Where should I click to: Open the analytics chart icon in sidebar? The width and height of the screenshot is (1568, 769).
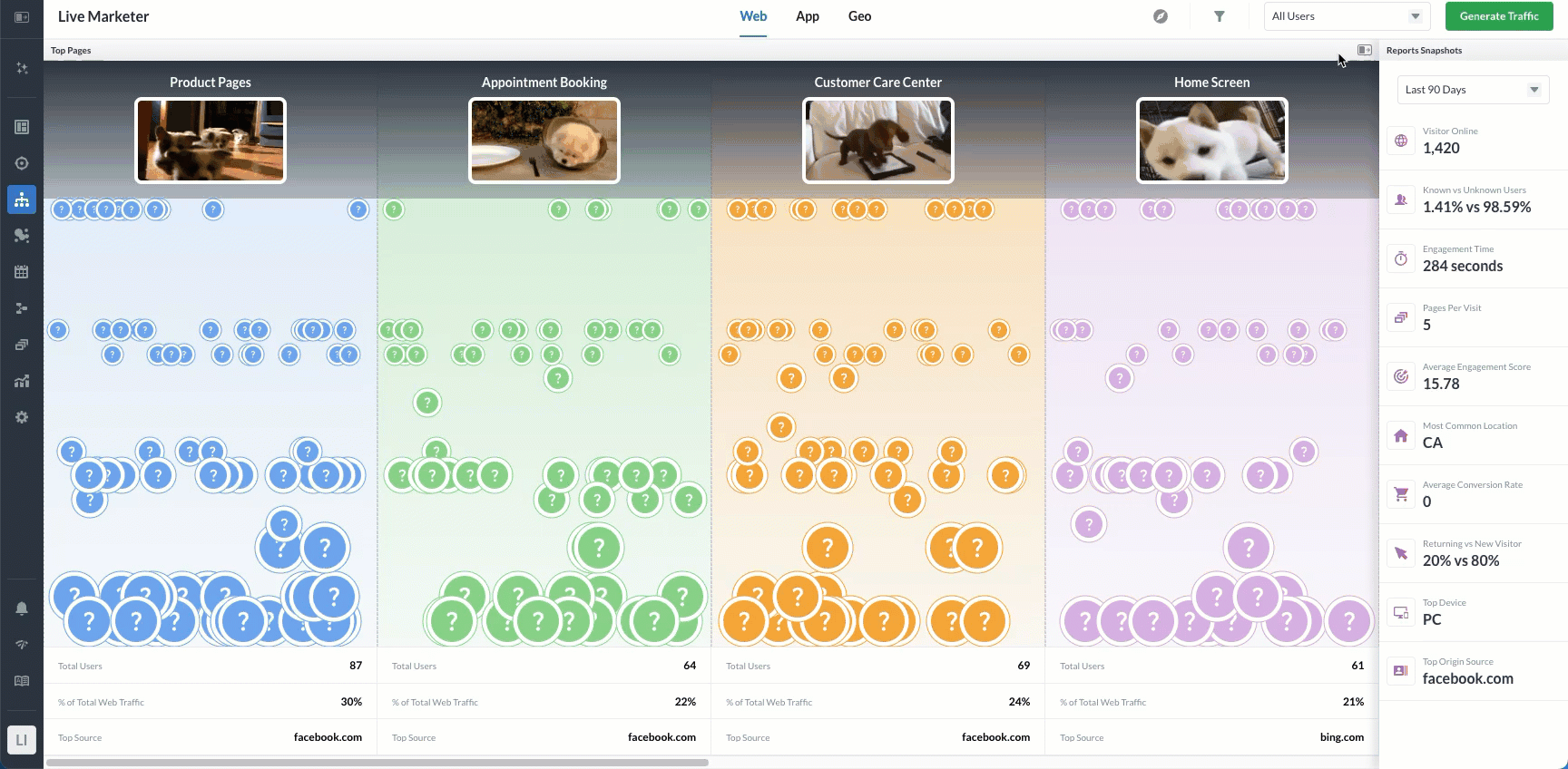click(x=22, y=381)
